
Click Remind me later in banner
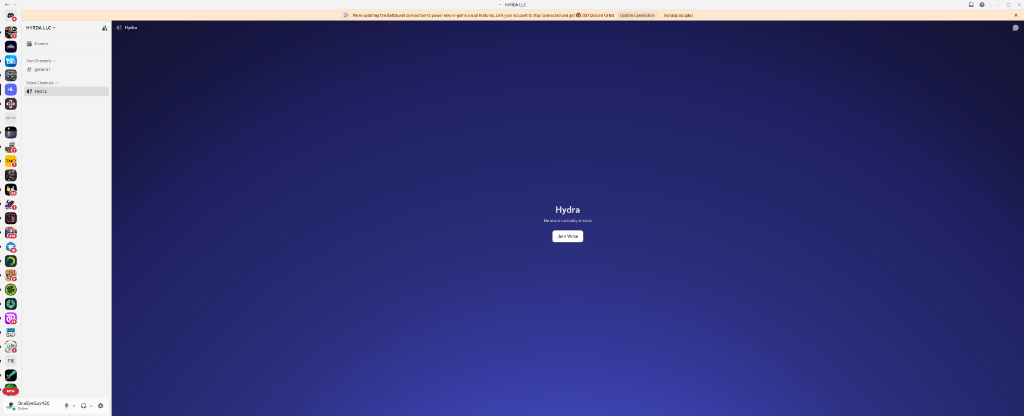coord(678,15)
